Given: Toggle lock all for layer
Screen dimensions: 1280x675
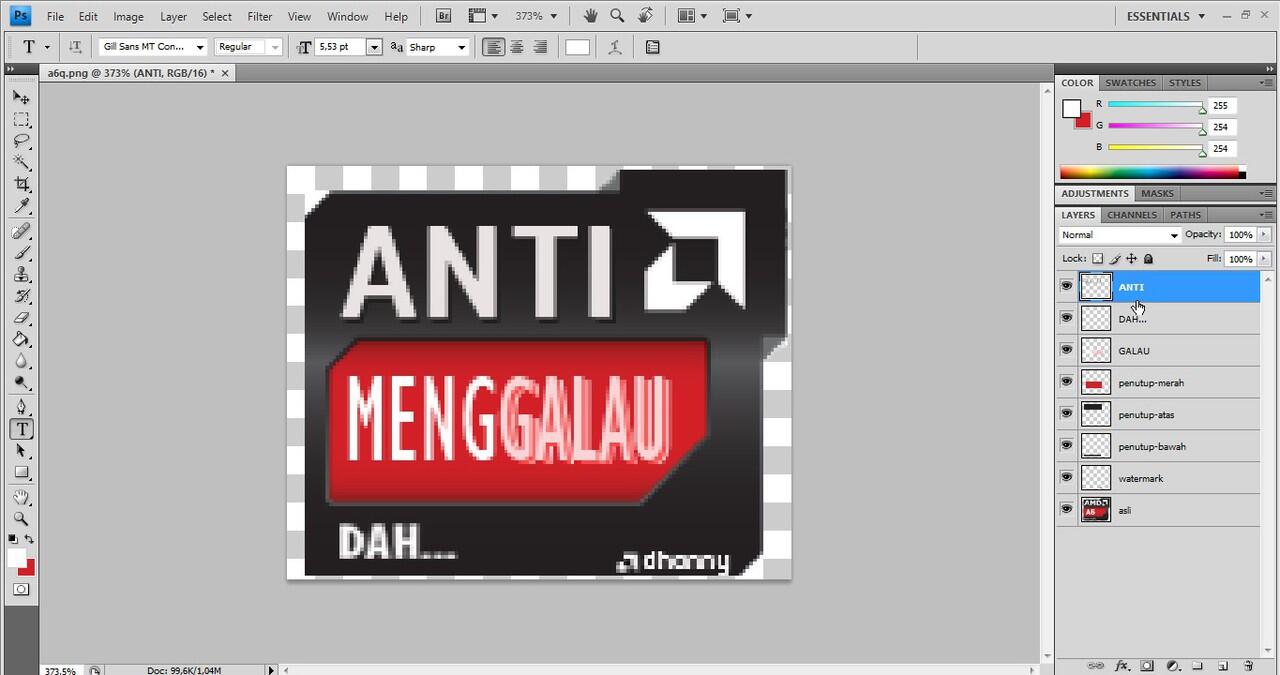Looking at the screenshot, I should click(1148, 258).
